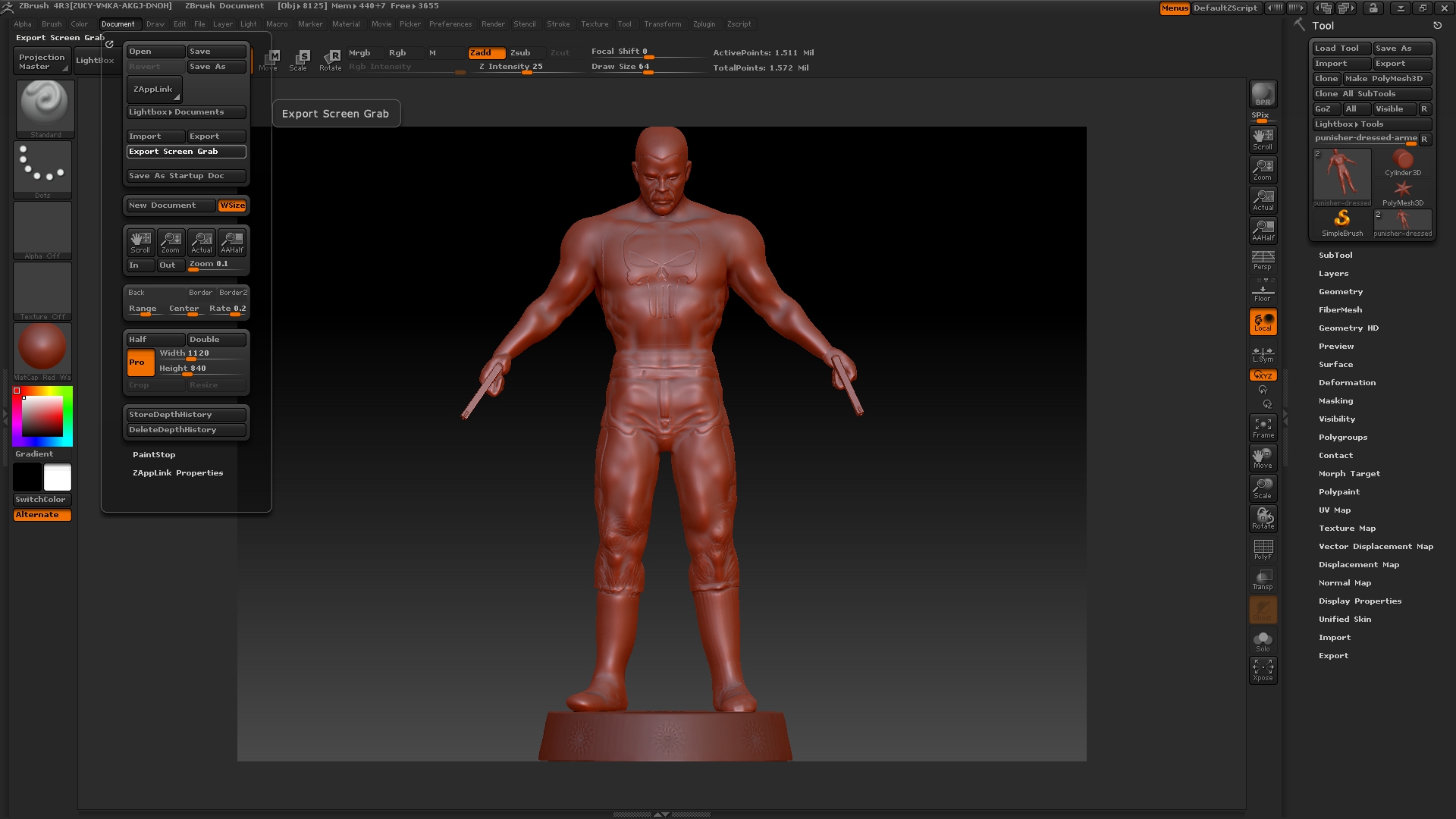
Task: Click the AAHalf icon in right shelf
Action: [x=1263, y=230]
